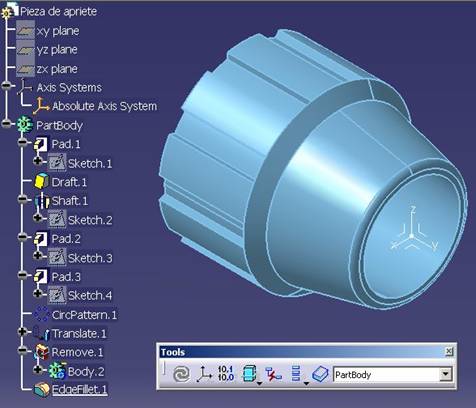Screen dimensions: 476x408
Task: Select the Shaft.1 feature icon
Action: 42,201
